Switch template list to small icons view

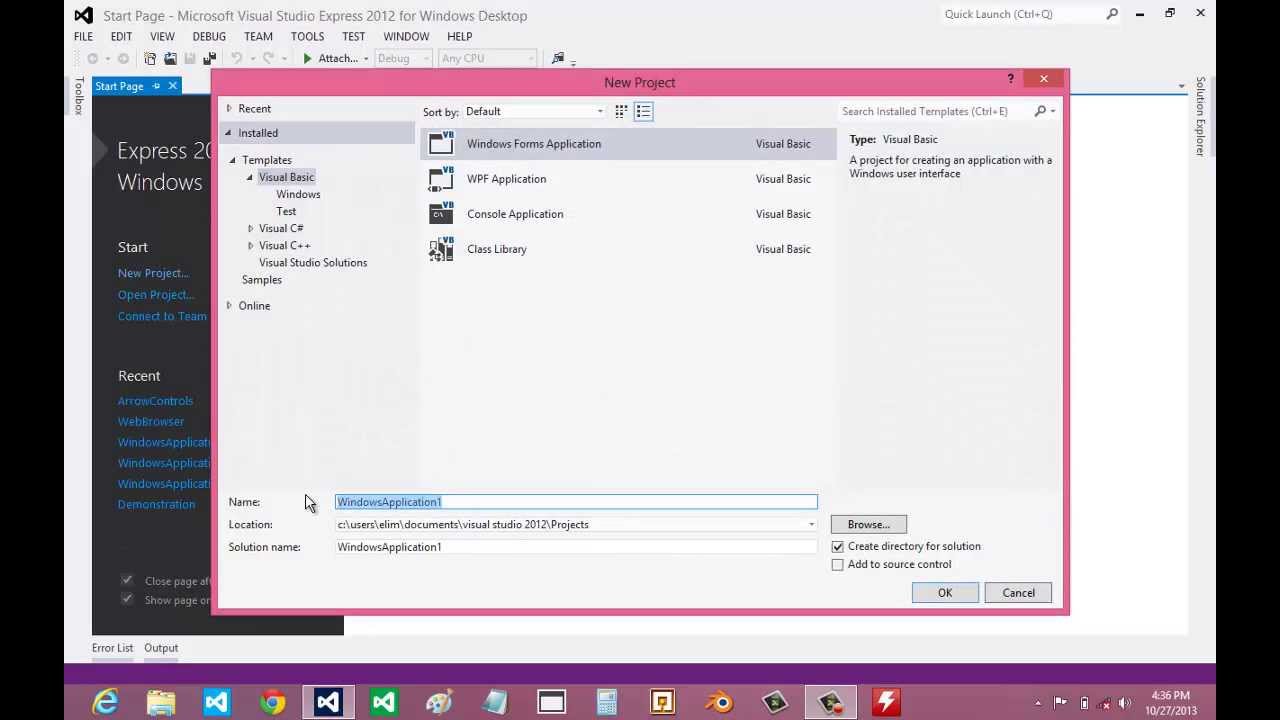point(621,111)
